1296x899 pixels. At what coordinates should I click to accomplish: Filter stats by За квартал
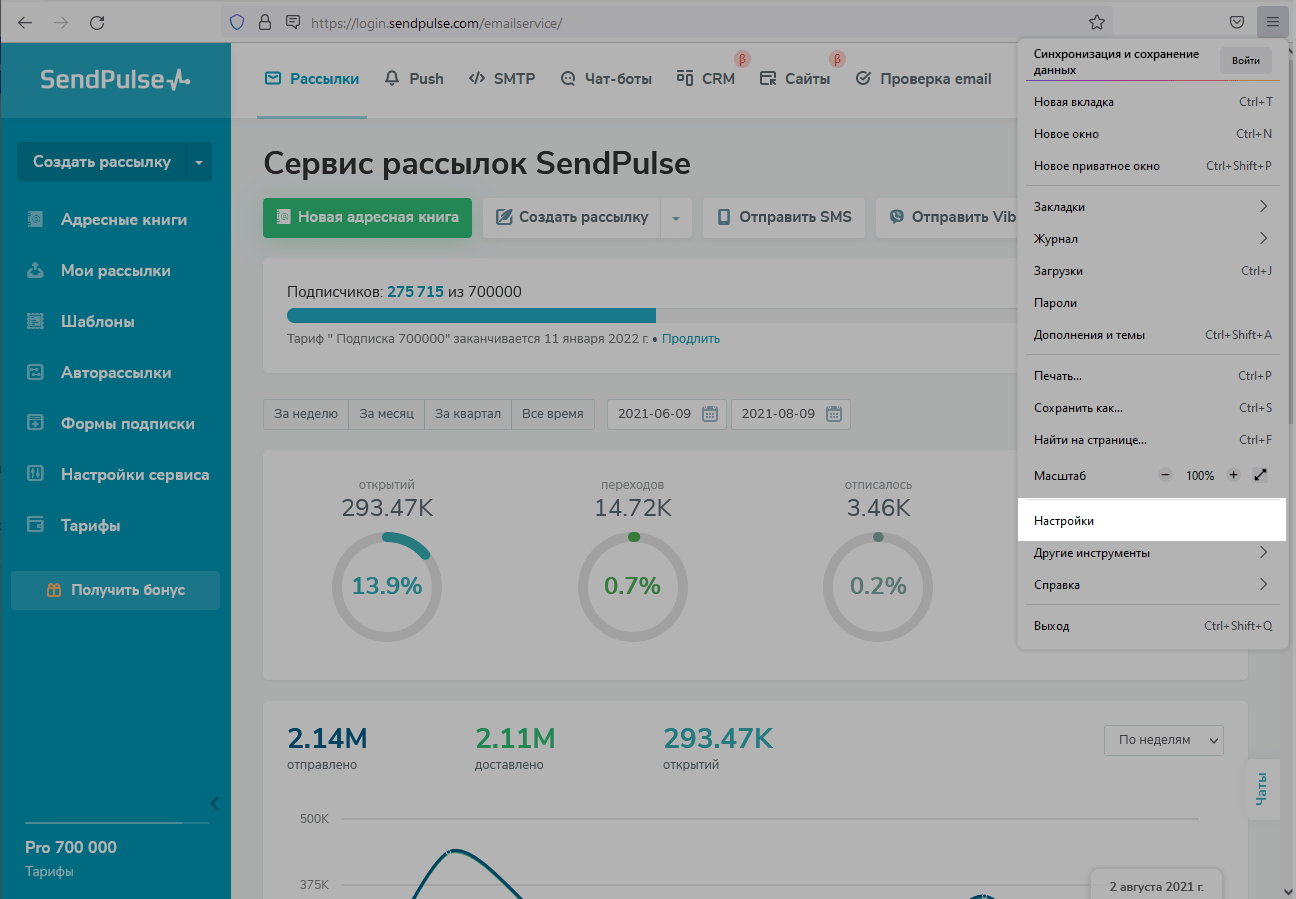pyautogui.click(x=467, y=414)
